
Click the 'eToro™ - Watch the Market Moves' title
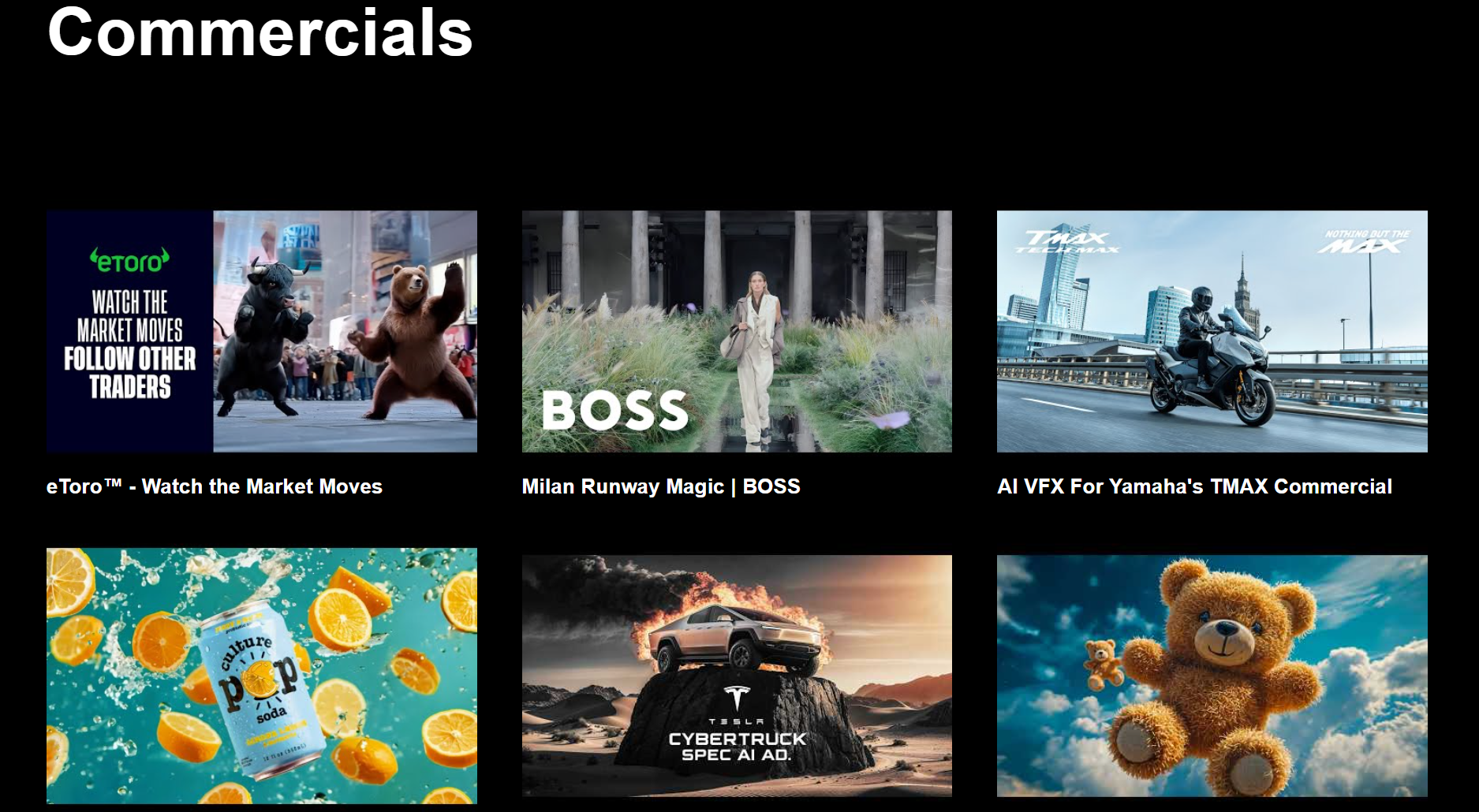[215, 486]
